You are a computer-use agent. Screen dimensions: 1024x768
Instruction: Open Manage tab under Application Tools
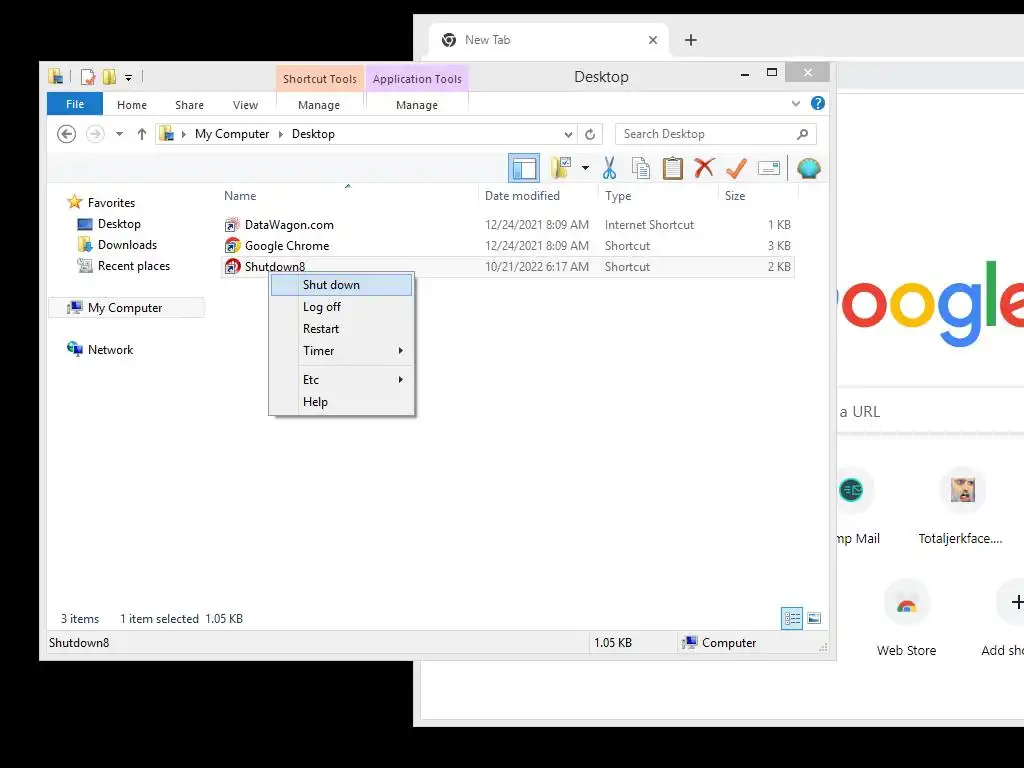[x=417, y=104]
